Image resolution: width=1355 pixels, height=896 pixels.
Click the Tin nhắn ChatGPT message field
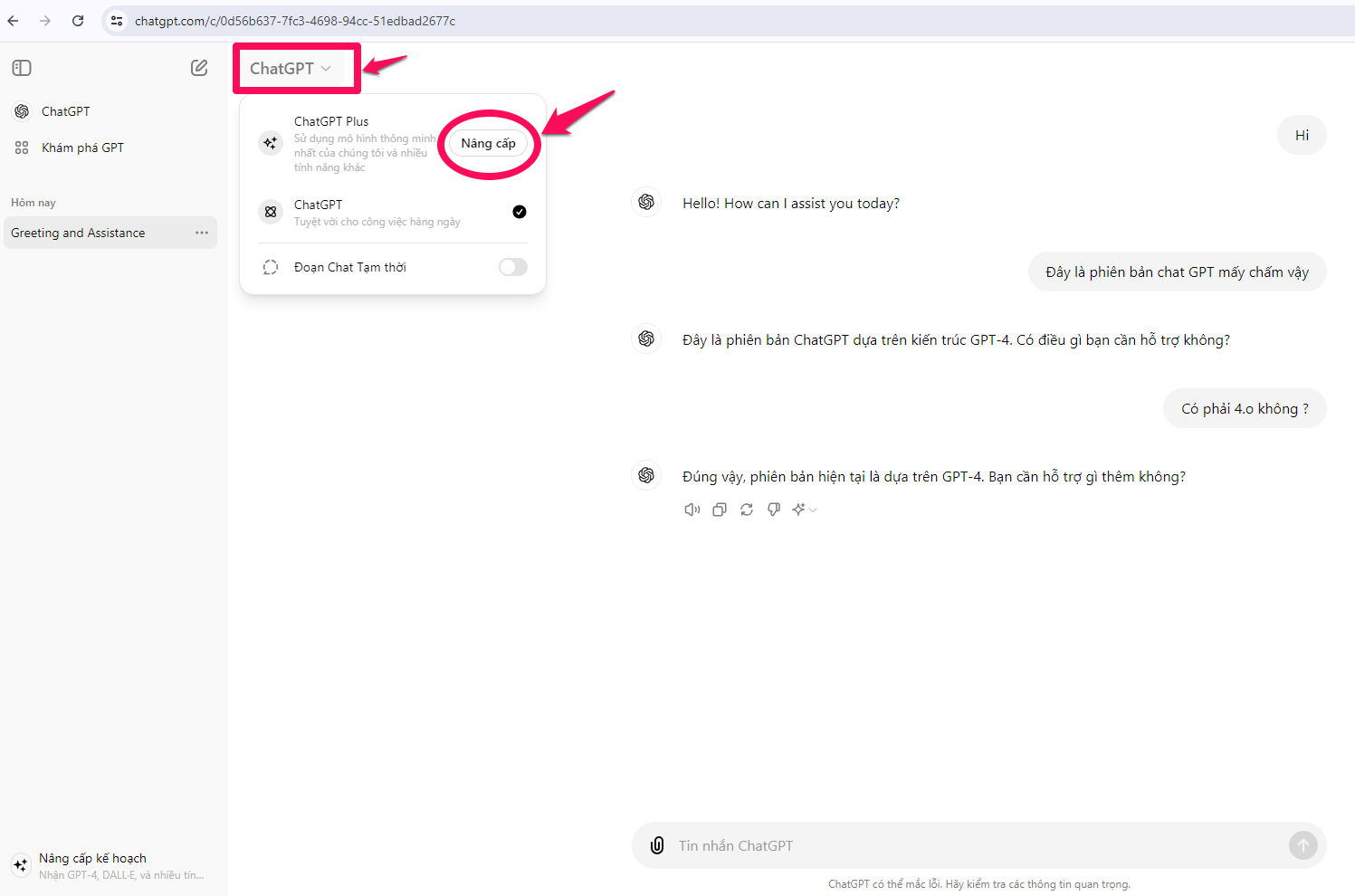[978, 845]
